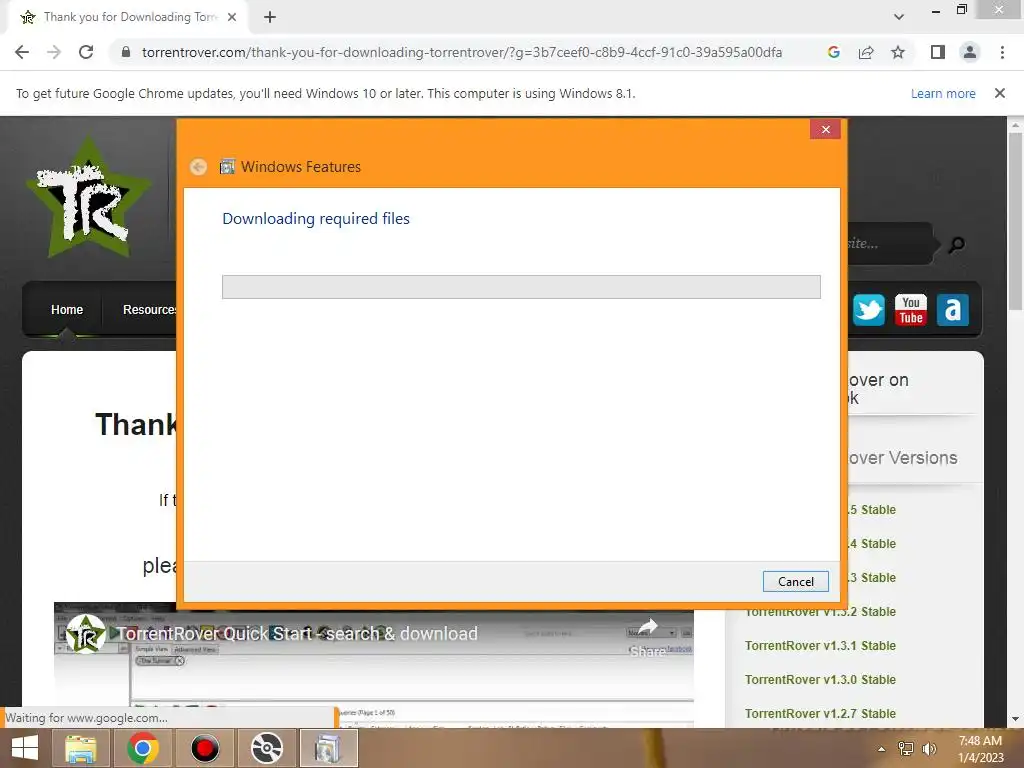Click the Downloading required files heading

click(x=316, y=219)
